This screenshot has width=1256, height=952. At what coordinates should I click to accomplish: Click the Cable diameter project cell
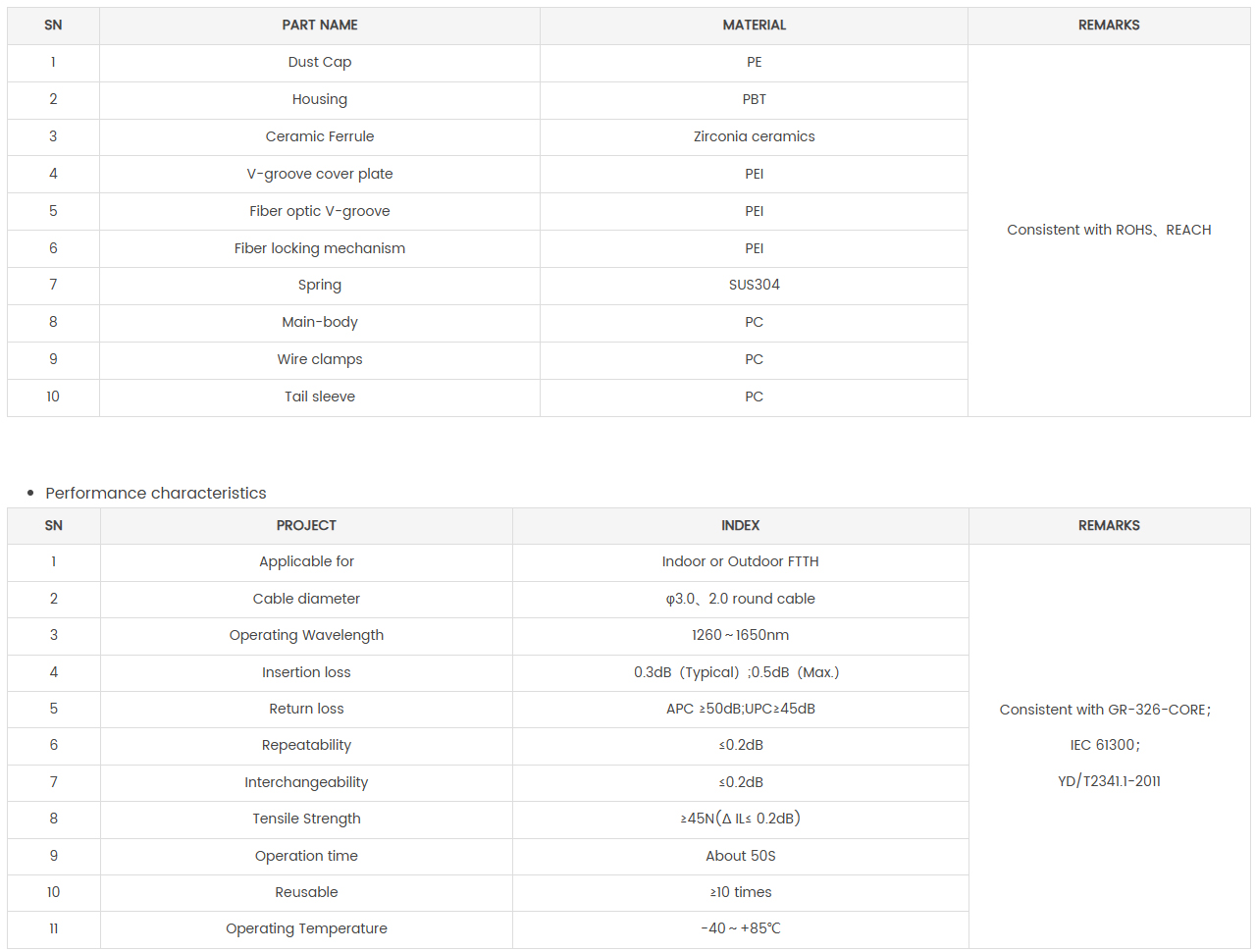[306, 599]
